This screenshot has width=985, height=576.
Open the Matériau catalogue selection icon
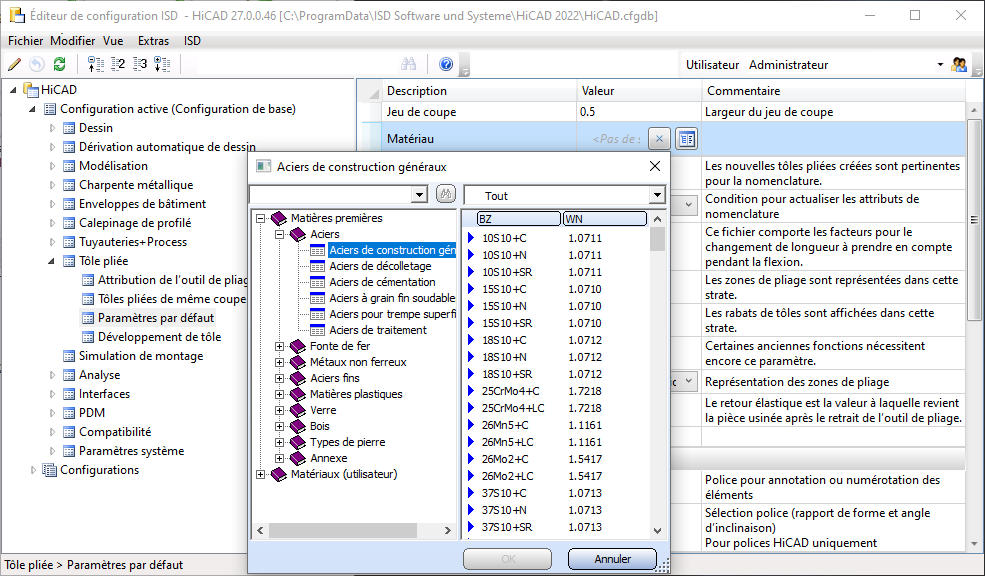click(687, 139)
